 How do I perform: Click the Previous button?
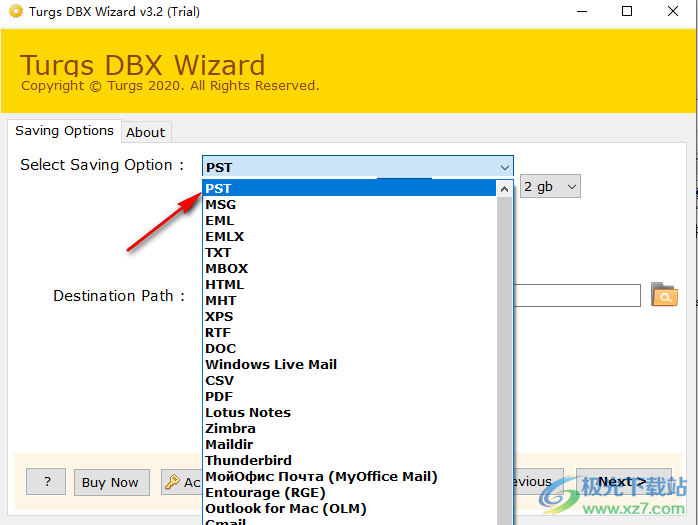(x=538, y=481)
